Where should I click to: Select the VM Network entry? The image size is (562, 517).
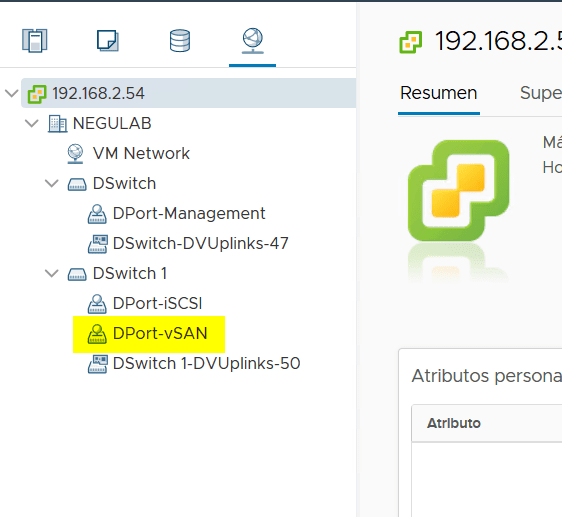pyautogui.click(x=141, y=153)
